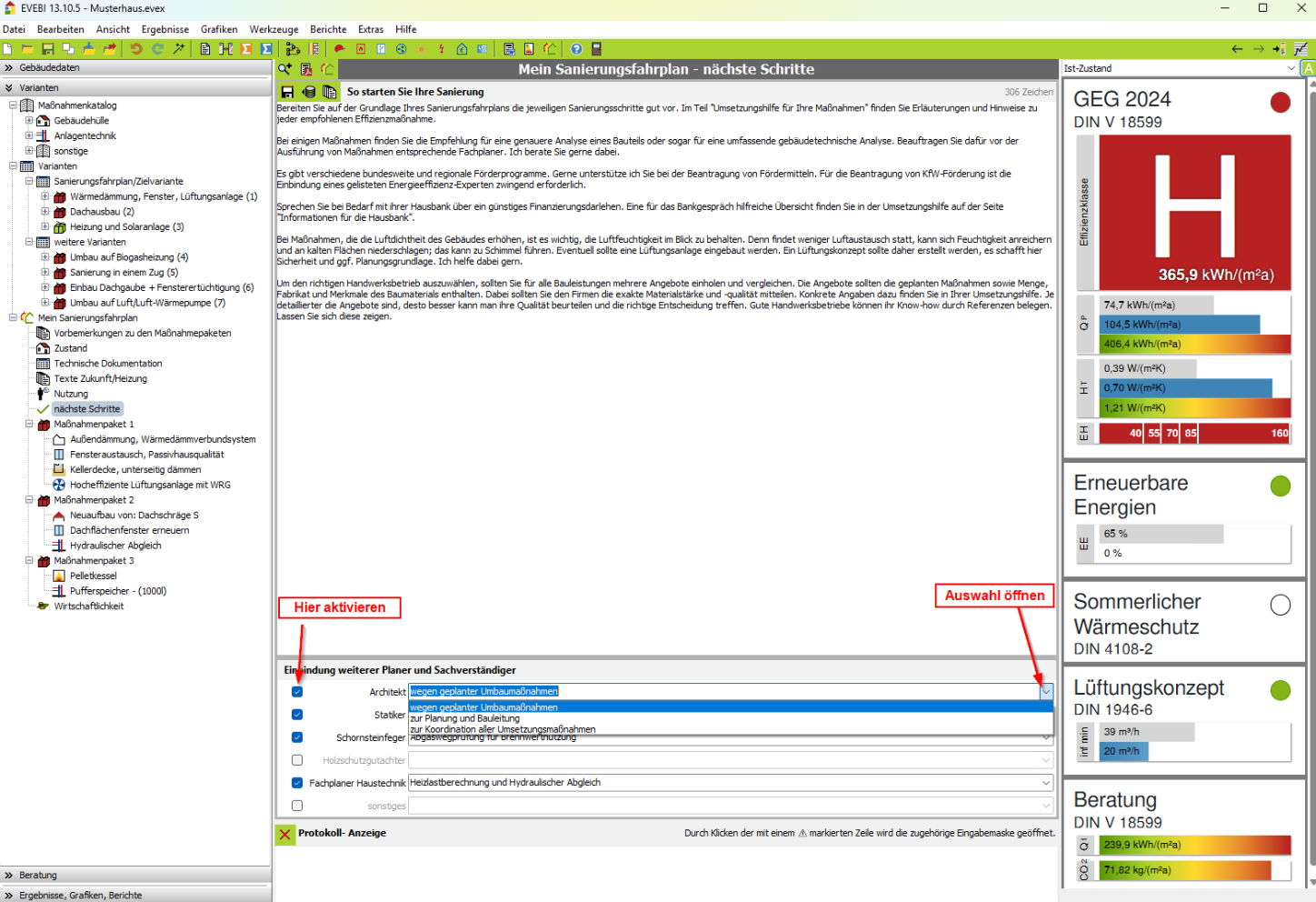Click the orange sigma calculation icon
1316x902 pixels.
[x=246, y=49]
